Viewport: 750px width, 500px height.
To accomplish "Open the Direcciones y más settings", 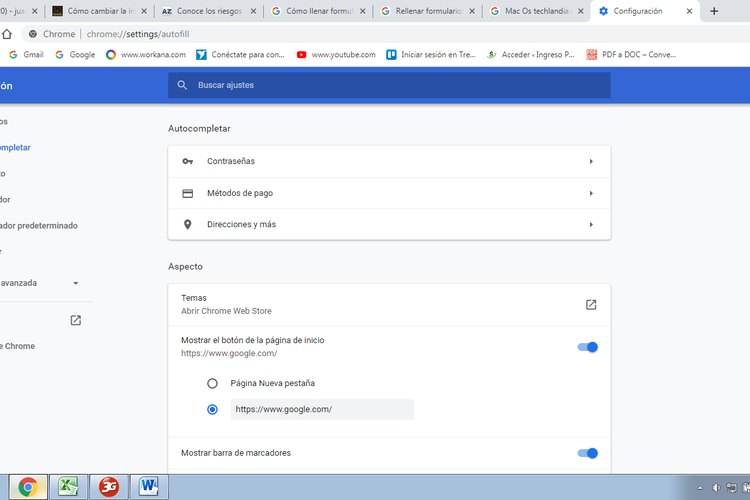I will point(389,224).
